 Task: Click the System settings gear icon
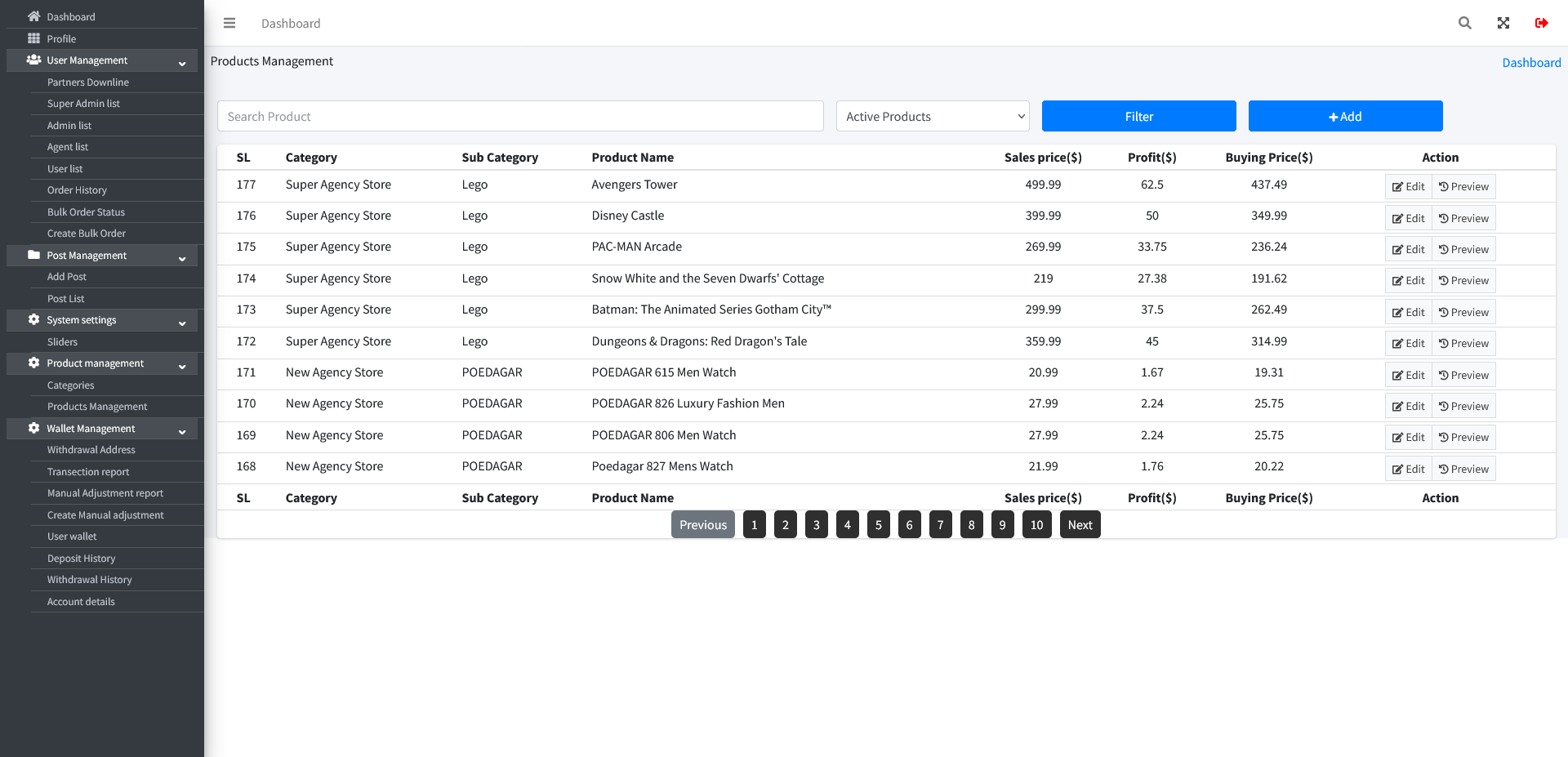point(33,319)
